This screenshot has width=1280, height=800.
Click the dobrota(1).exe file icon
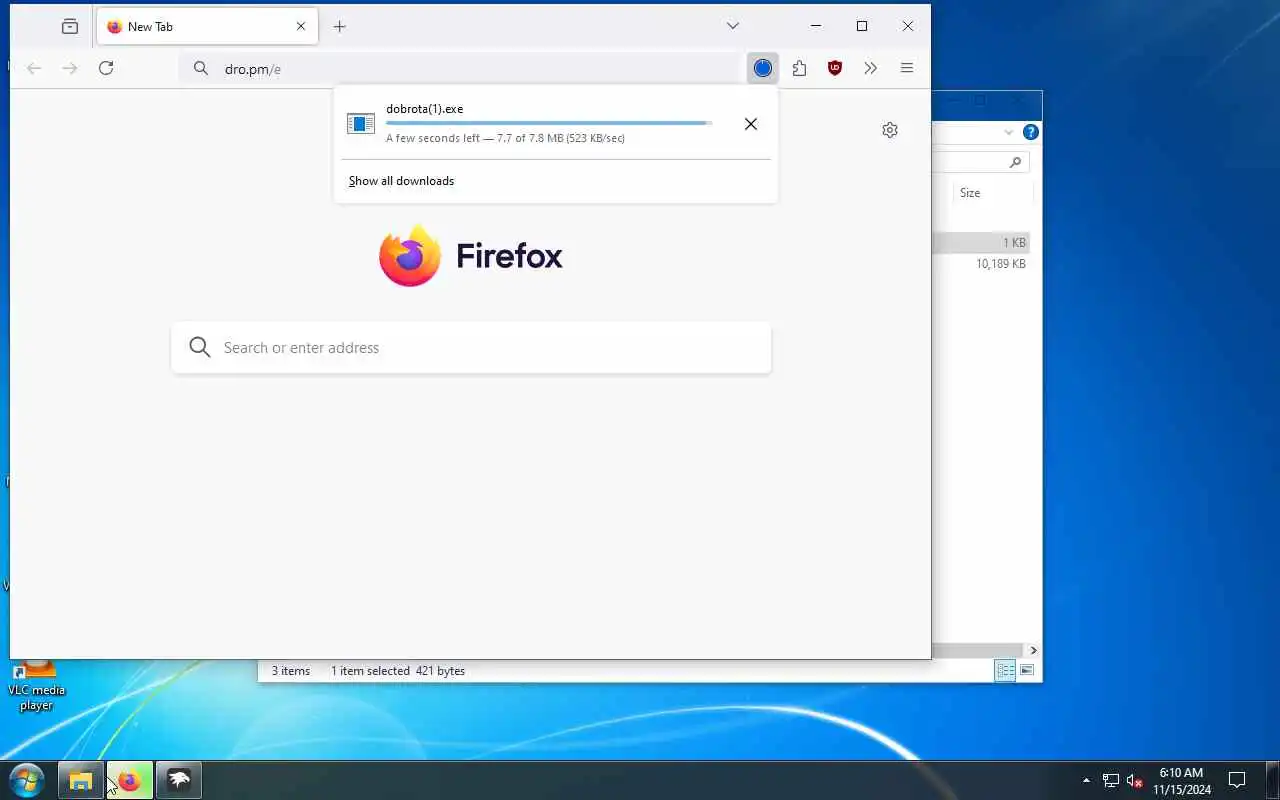point(361,124)
